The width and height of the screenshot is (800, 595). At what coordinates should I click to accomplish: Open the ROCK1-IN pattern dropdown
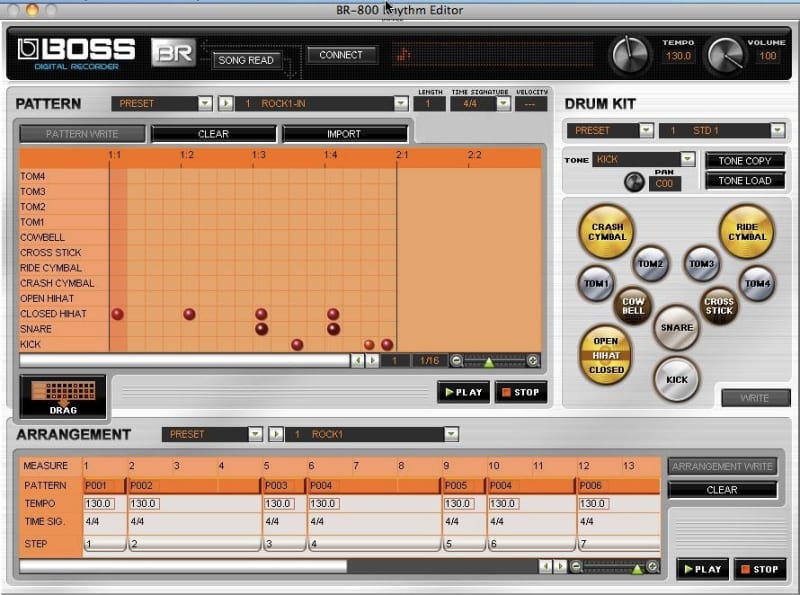coord(401,104)
